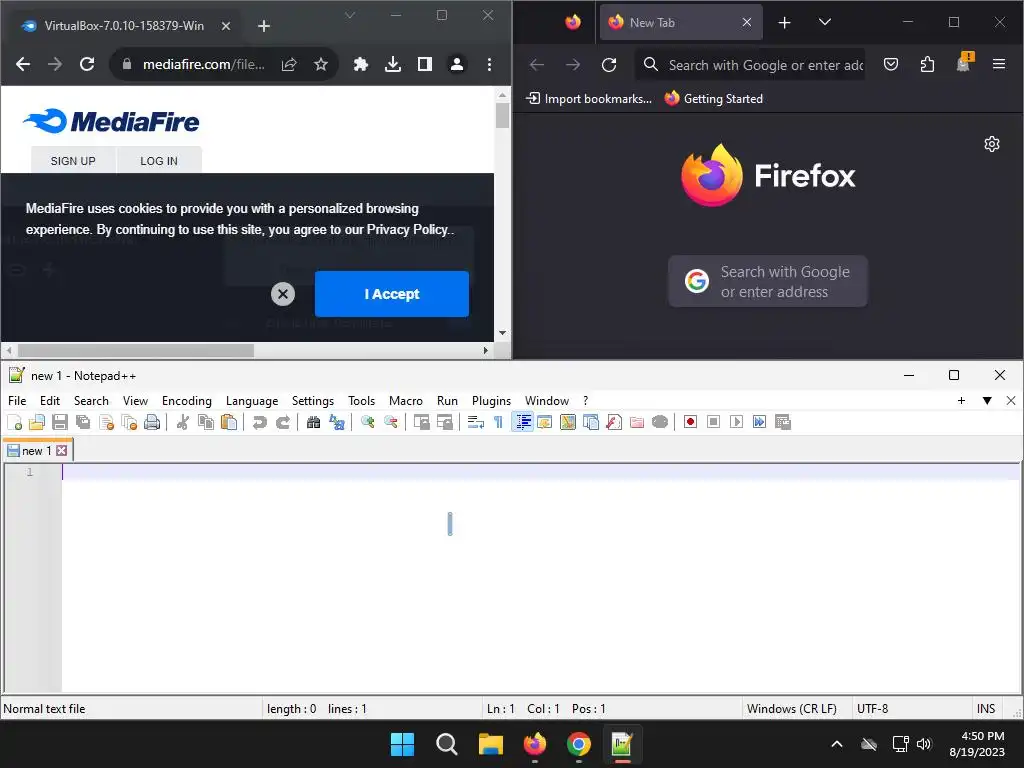Screen dimensions: 1024x768
Task: Toggle Show All Characters pilcrow icon
Action: pos(498,422)
